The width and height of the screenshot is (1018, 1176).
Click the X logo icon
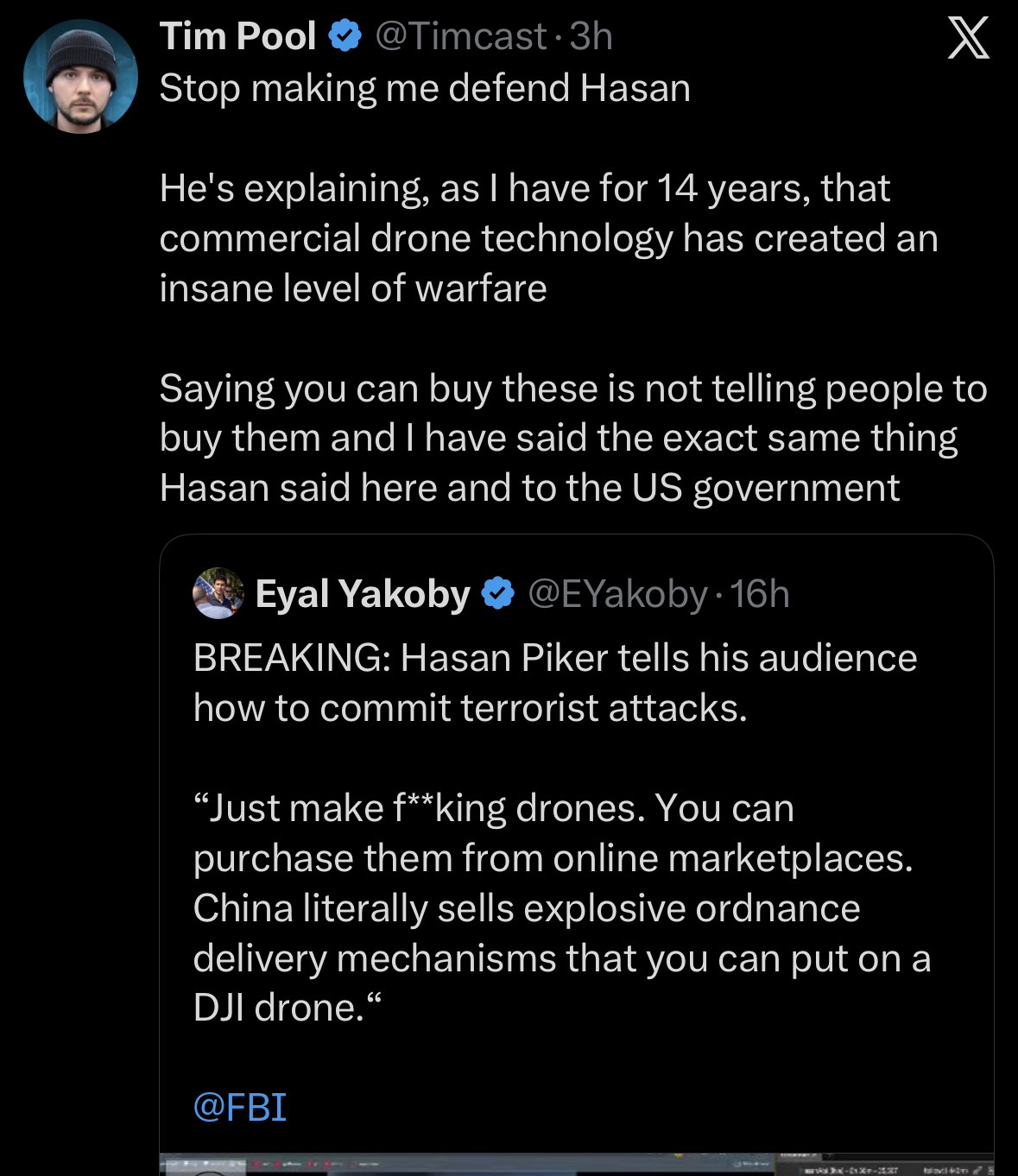pyautogui.click(x=967, y=40)
